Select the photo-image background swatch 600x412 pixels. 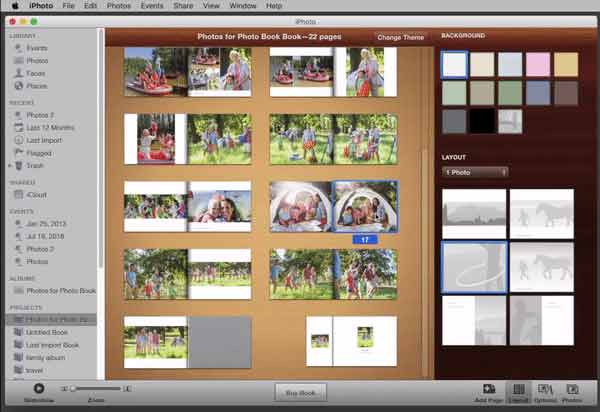(510, 121)
